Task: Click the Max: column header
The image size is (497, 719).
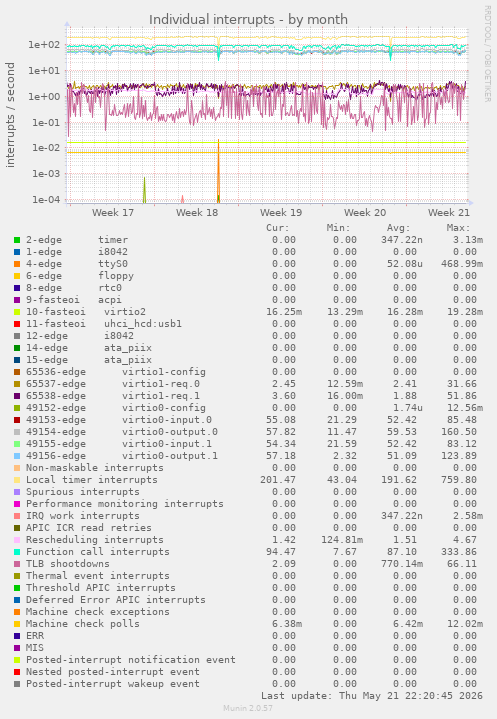Action: [x=458, y=228]
